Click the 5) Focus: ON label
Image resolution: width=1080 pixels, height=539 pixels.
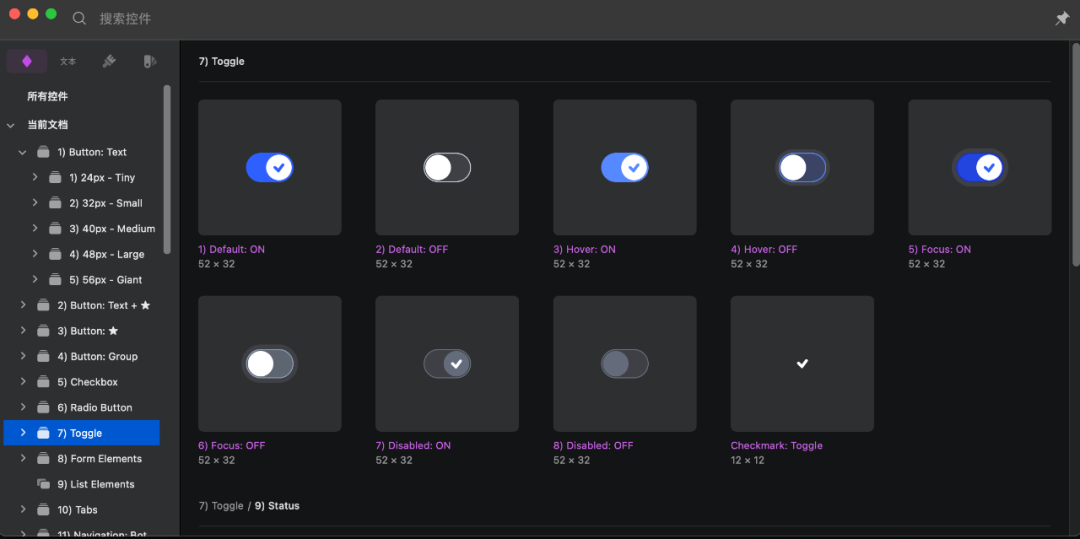939,249
